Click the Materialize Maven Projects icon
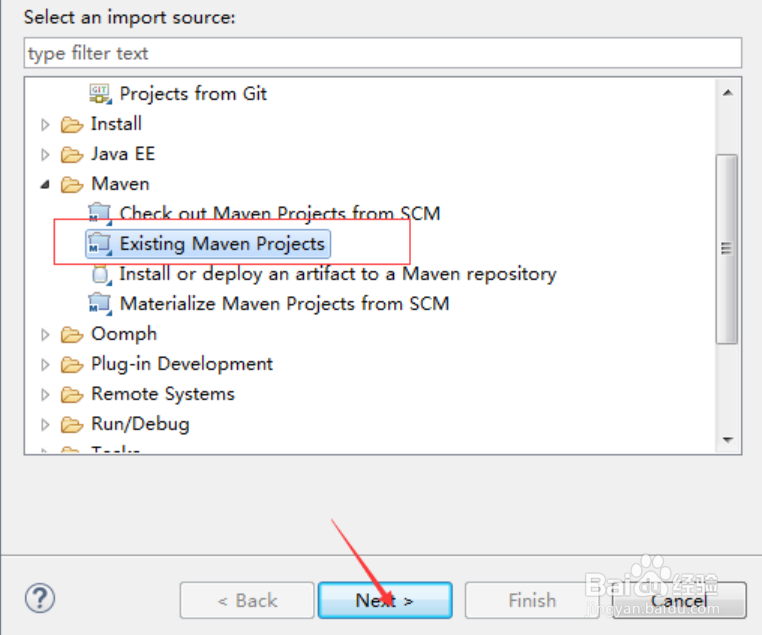The width and height of the screenshot is (762, 635). (x=100, y=303)
